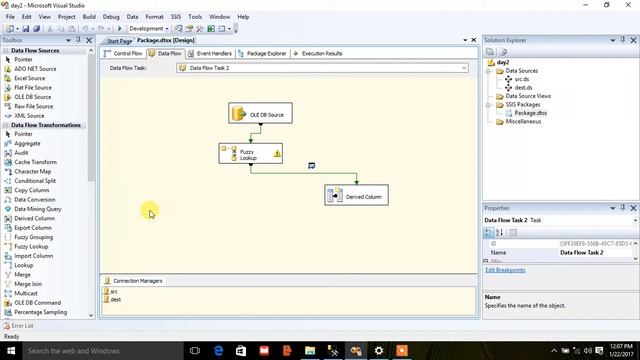Collapse the Data Flow Sources section
The width and height of the screenshot is (640, 360).
(6, 51)
